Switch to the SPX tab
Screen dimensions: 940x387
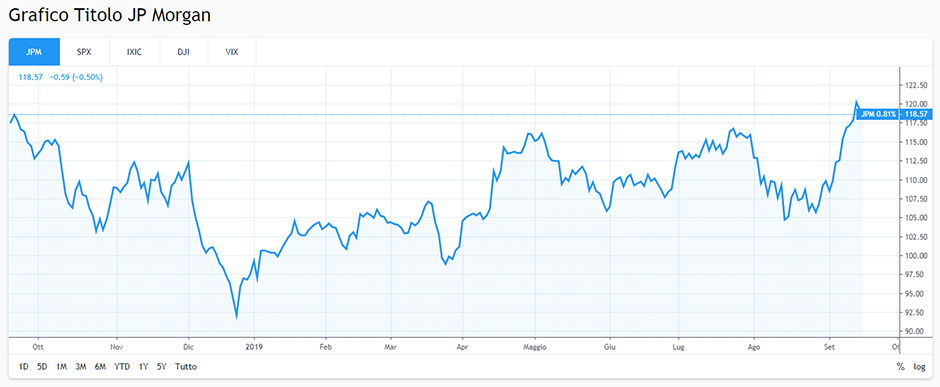[85, 52]
